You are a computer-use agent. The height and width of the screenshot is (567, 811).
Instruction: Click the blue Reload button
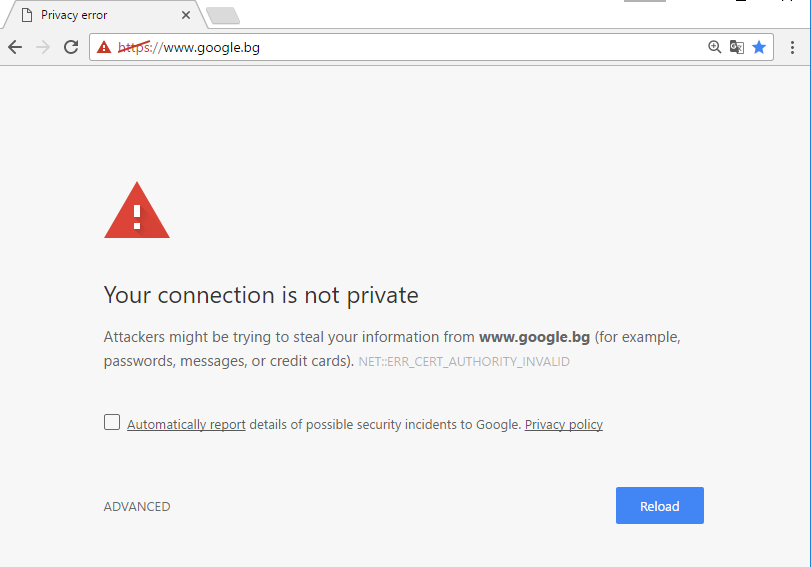click(659, 505)
